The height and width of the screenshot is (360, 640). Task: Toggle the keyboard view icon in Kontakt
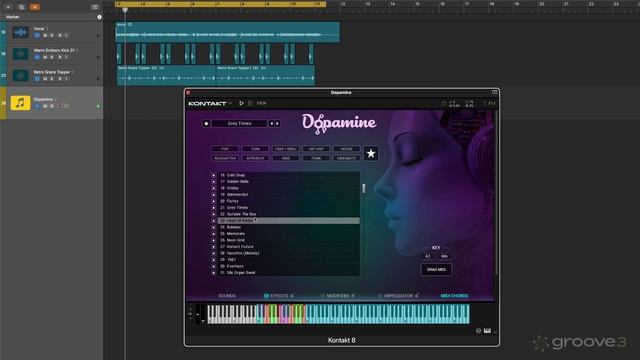pos(487,331)
